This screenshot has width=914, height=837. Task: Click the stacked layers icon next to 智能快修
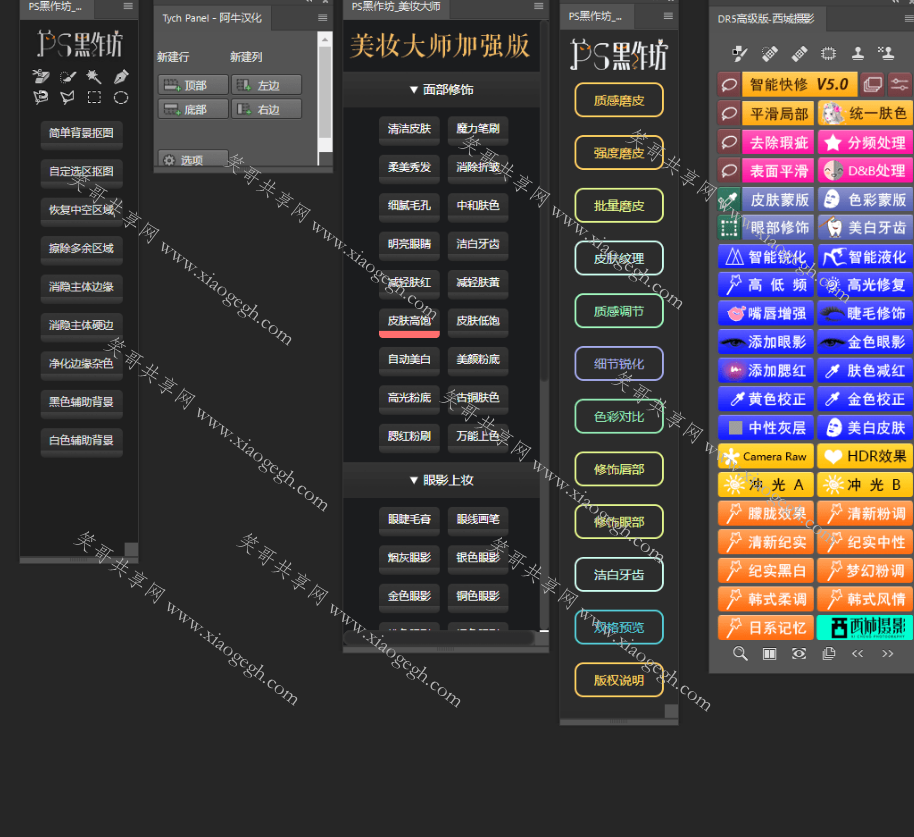coord(873,85)
